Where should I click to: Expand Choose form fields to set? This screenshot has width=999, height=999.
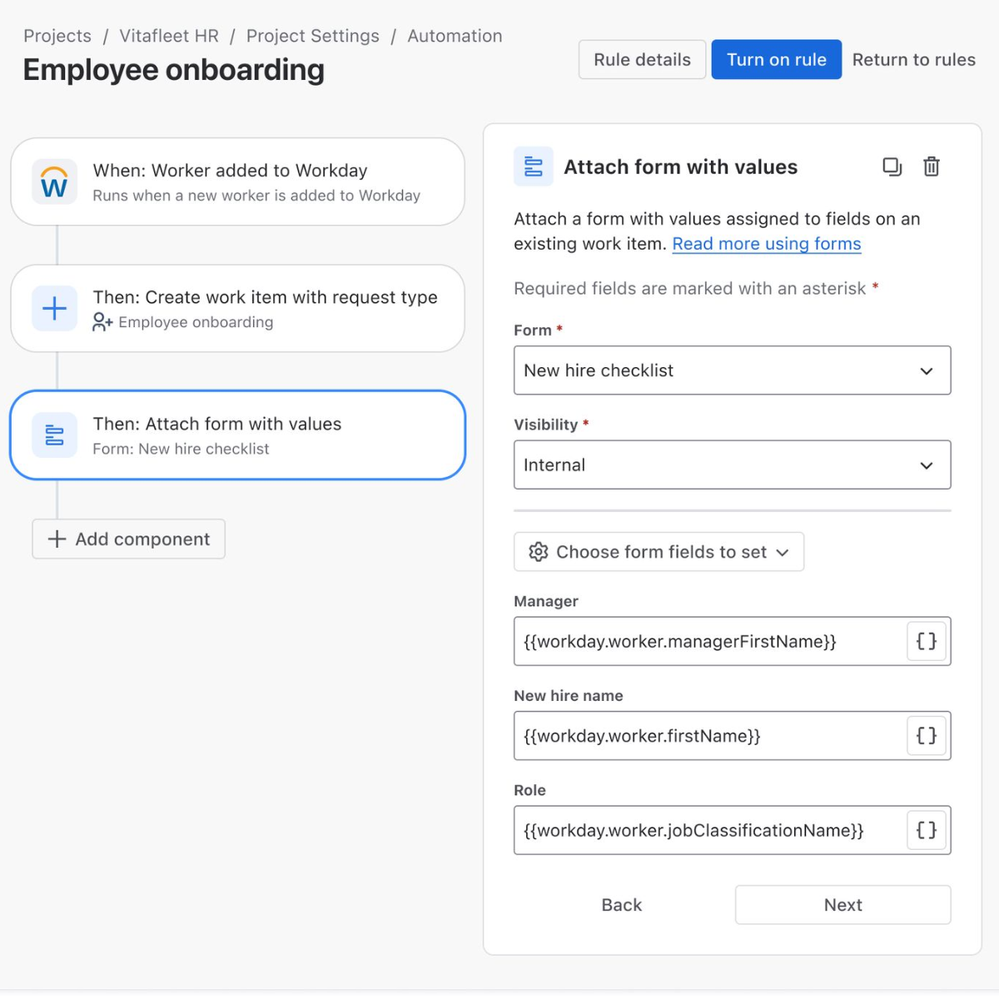pos(658,551)
